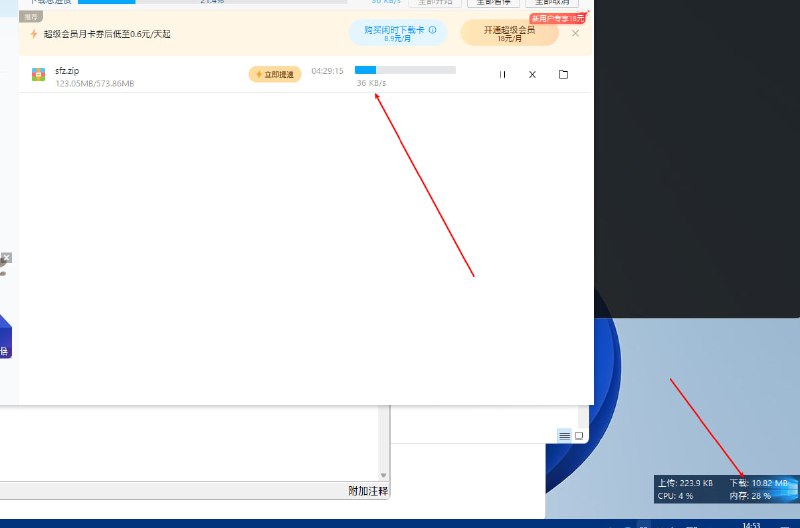
Task: Click the sfz.zip archive file icon
Action: click(x=38, y=74)
